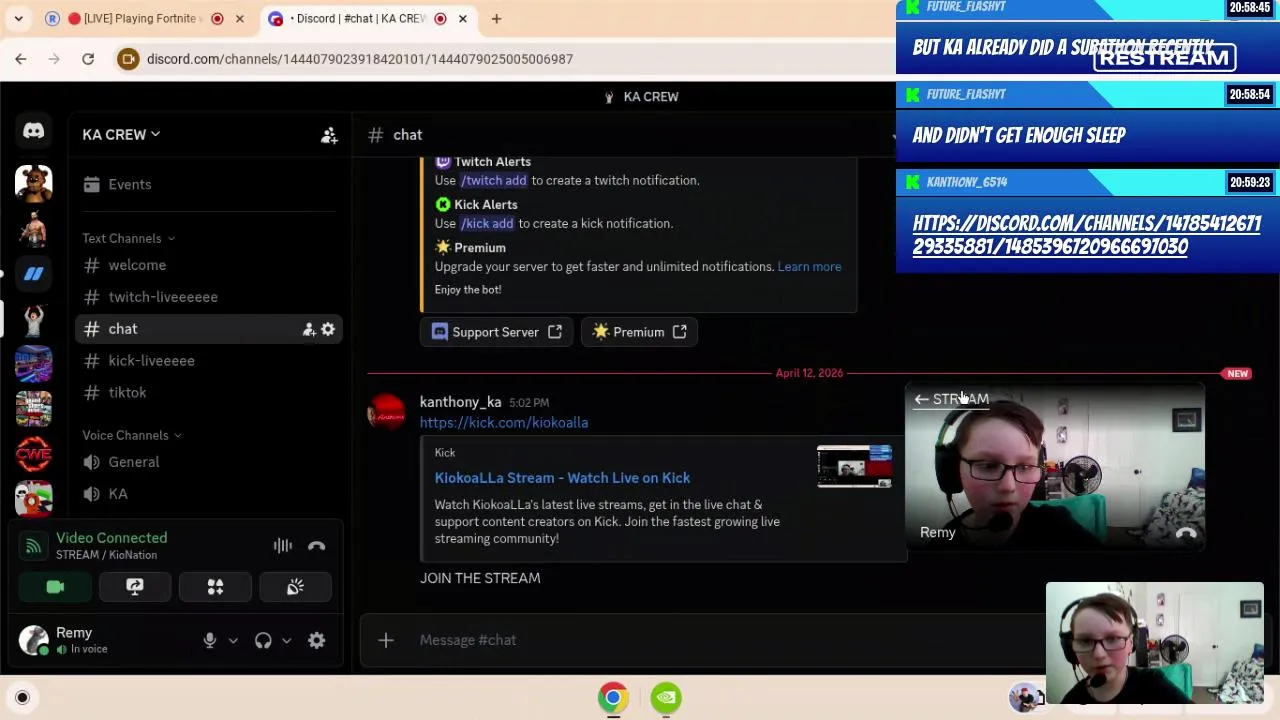This screenshot has height=720, width=1280.
Task: Follow the Learn more link
Action: 809,267
